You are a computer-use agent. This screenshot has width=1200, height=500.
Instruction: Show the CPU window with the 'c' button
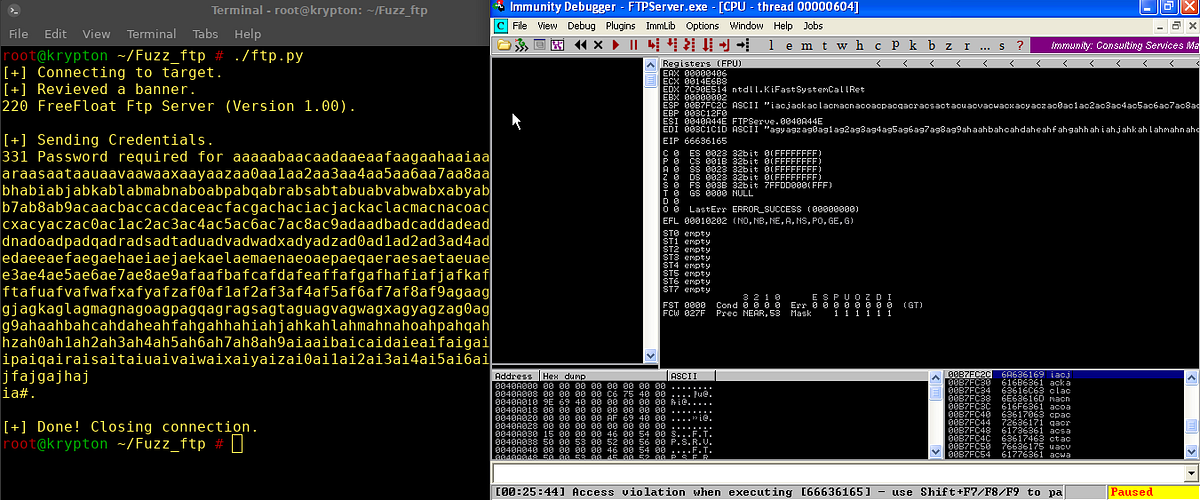point(878,45)
